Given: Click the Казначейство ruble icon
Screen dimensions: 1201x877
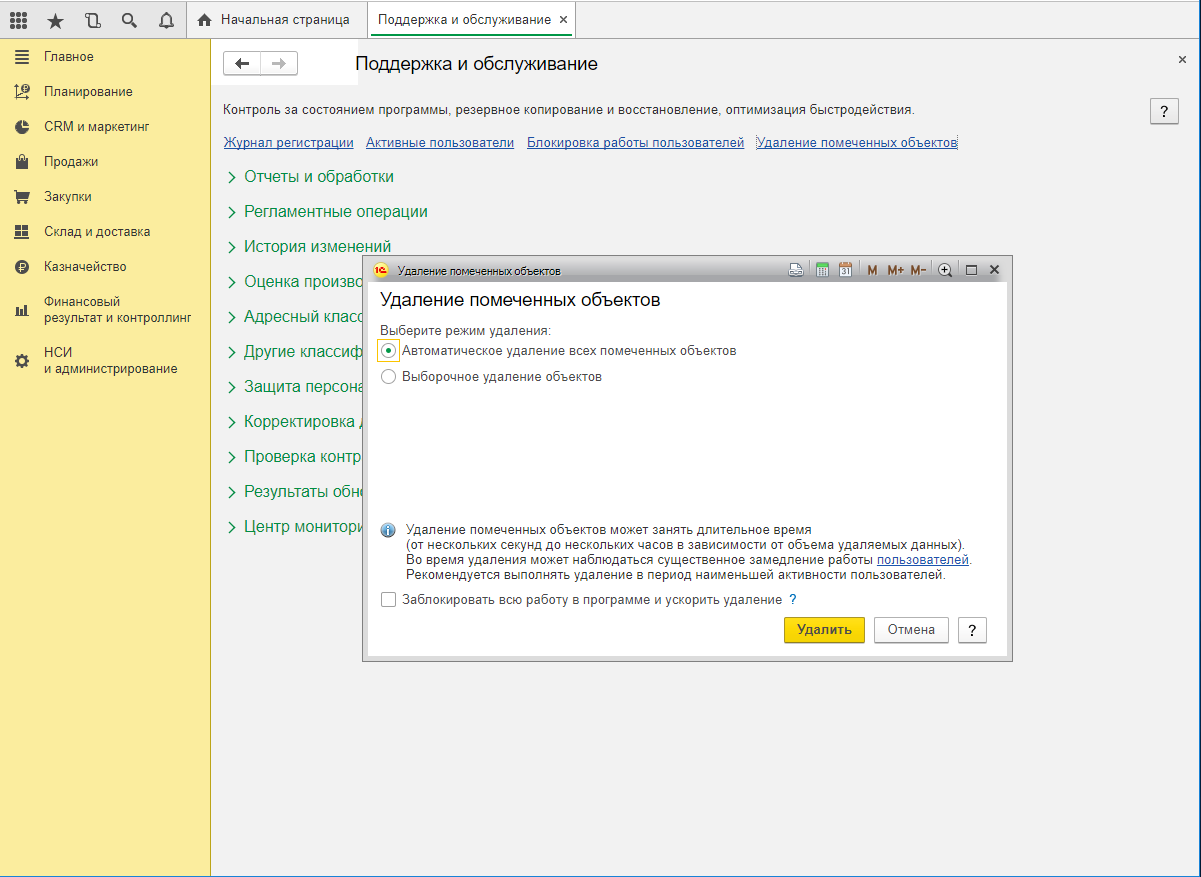Looking at the screenshot, I should (x=22, y=267).
